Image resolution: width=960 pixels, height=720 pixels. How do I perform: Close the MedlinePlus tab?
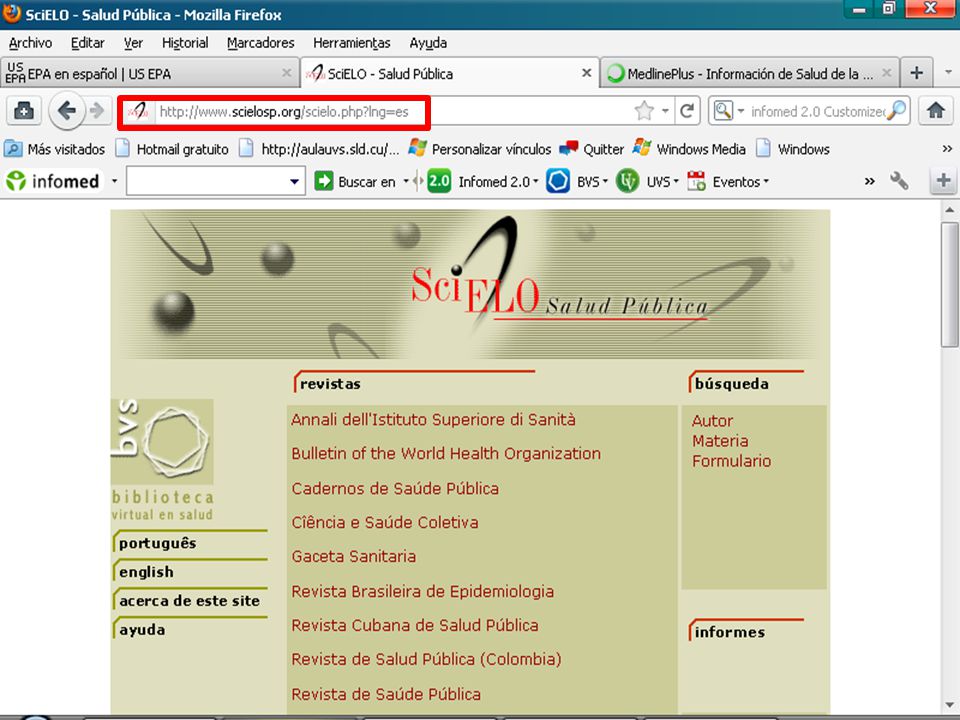pyautogui.click(x=887, y=73)
